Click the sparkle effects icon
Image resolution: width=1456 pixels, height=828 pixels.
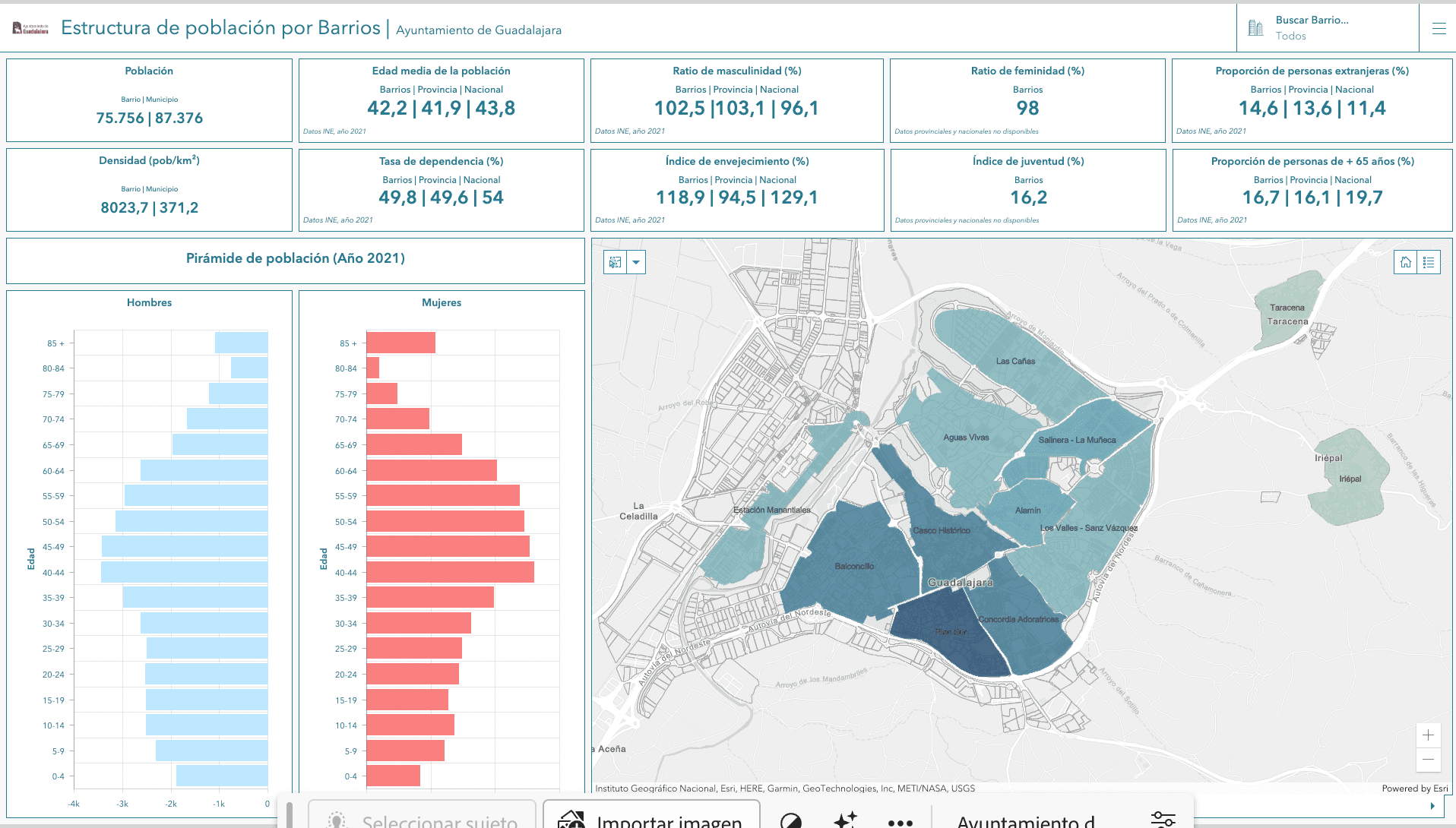pyautogui.click(x=845, y=820)
